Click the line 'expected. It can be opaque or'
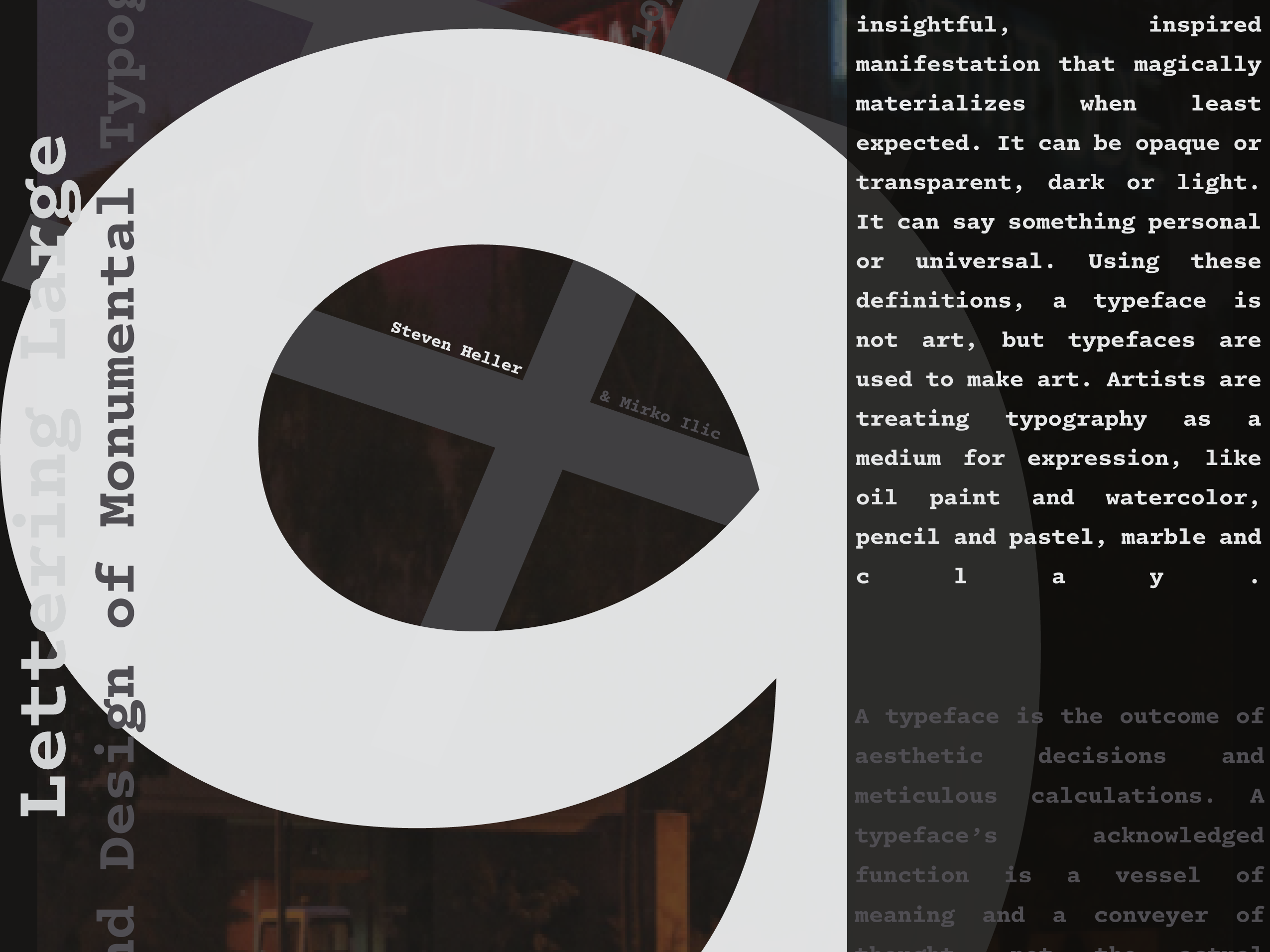This screenshot has width=1270, height=952. (x=1058, y=143)
